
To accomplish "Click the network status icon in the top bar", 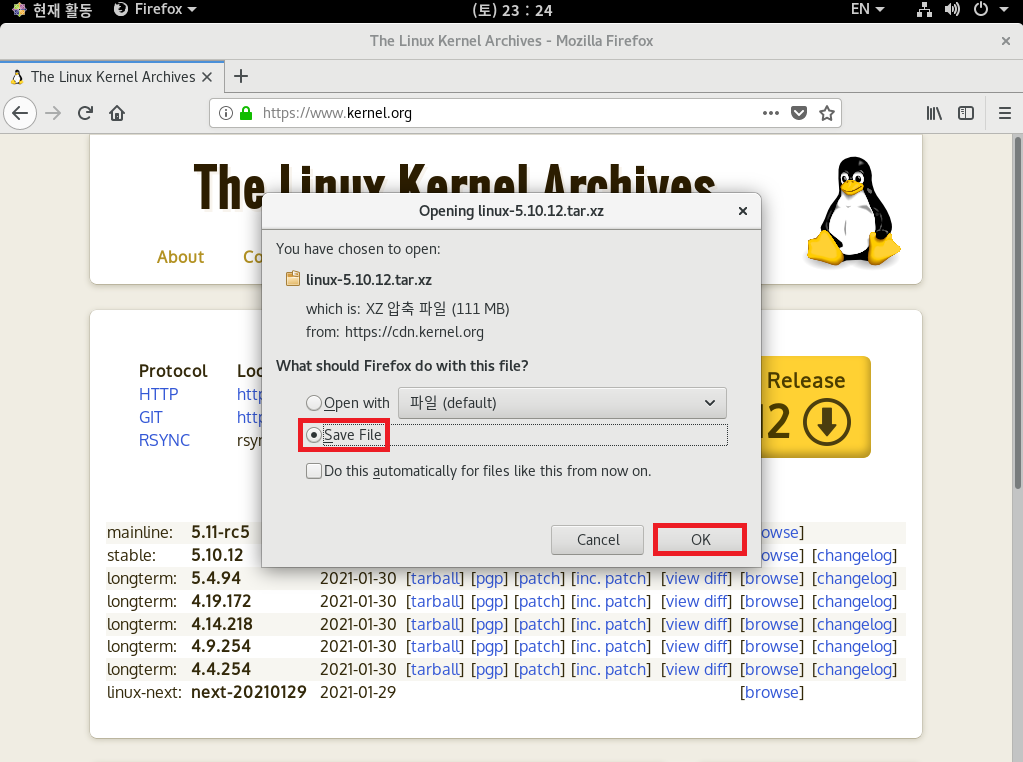I will point(924,9).
